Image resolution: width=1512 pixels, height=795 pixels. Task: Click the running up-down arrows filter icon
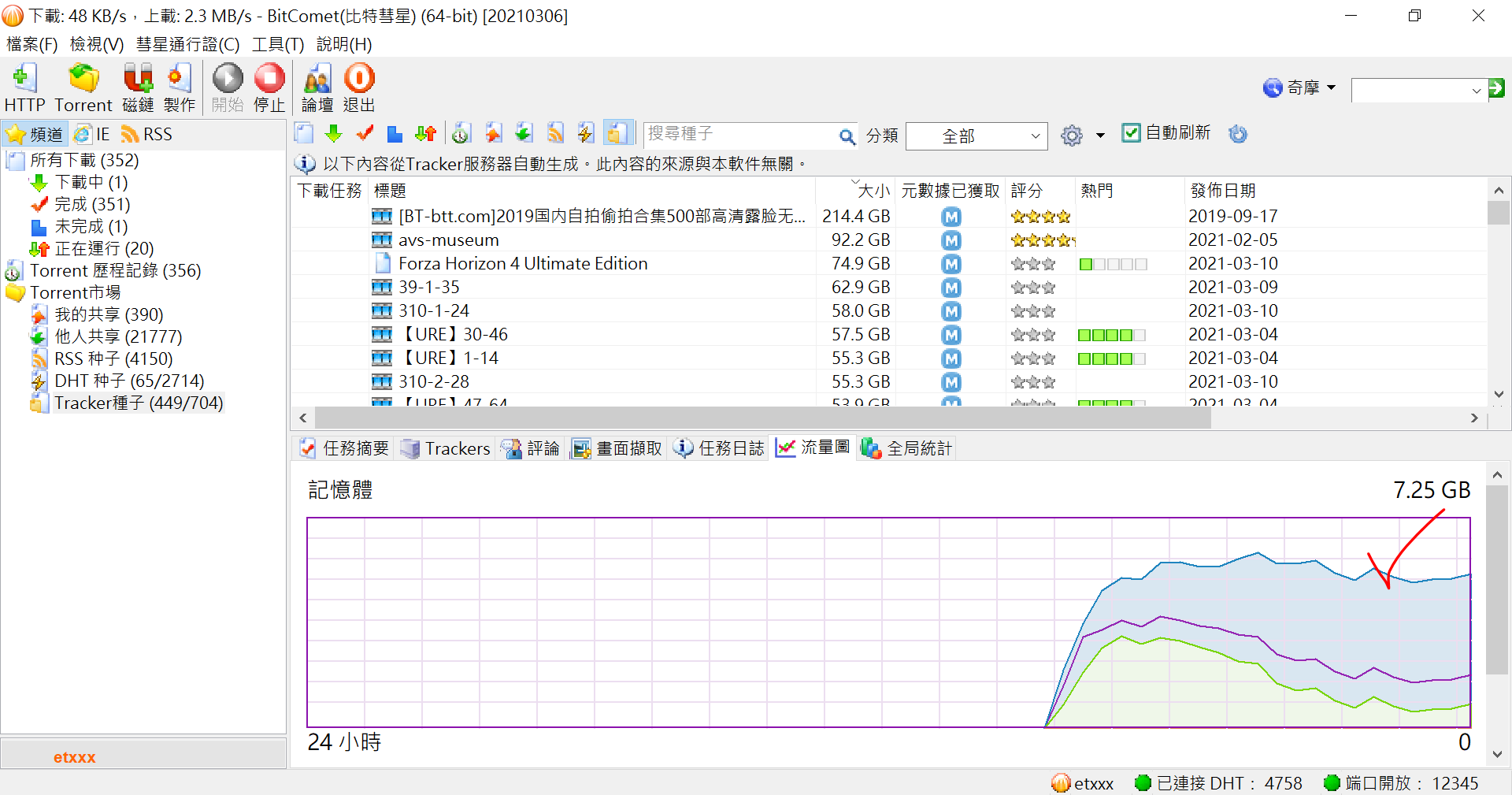[426, 134]
